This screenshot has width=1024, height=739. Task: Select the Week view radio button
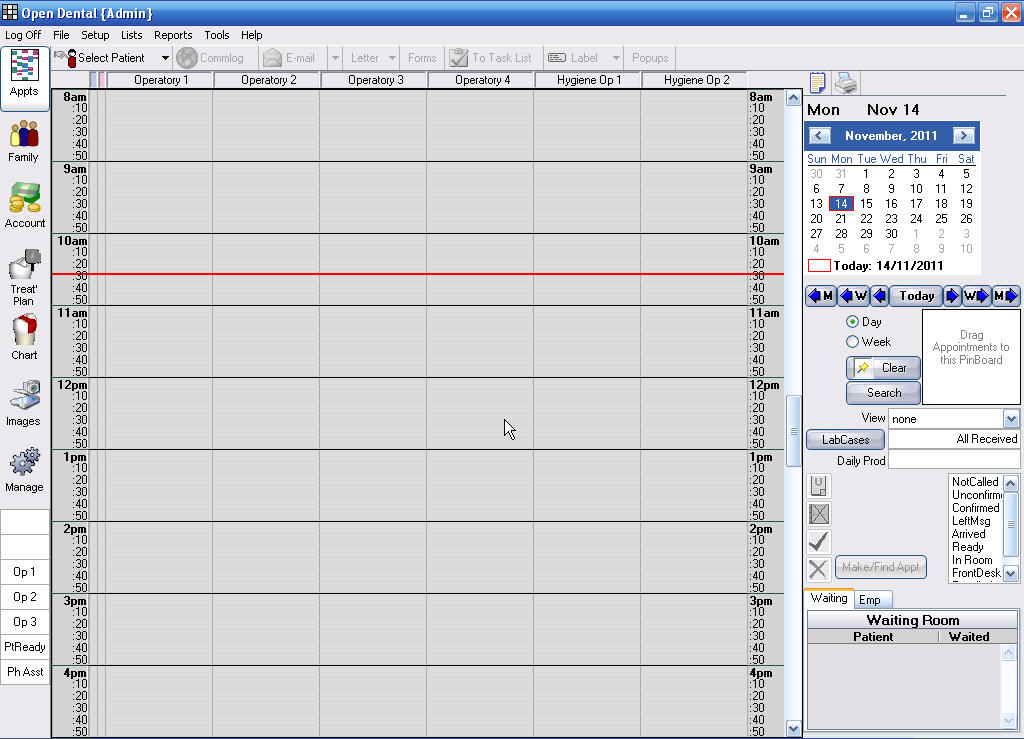point(853,342)
